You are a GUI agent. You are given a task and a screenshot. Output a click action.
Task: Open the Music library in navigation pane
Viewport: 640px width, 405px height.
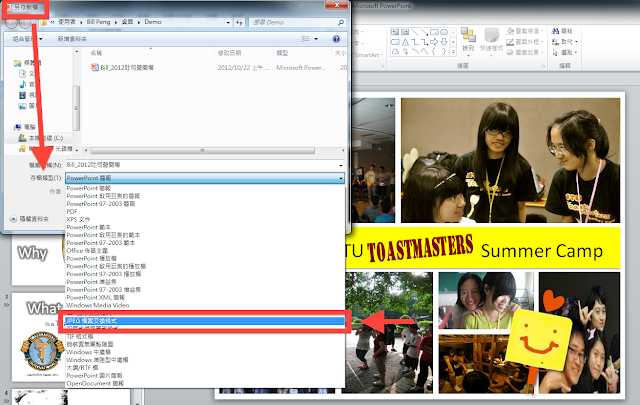tap(28, 85)
